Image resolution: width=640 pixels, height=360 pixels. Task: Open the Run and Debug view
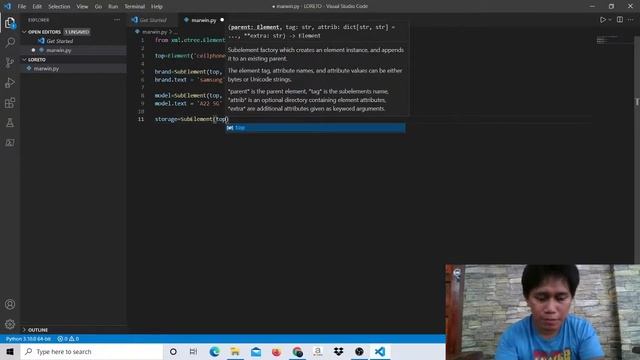click(10, 82)
